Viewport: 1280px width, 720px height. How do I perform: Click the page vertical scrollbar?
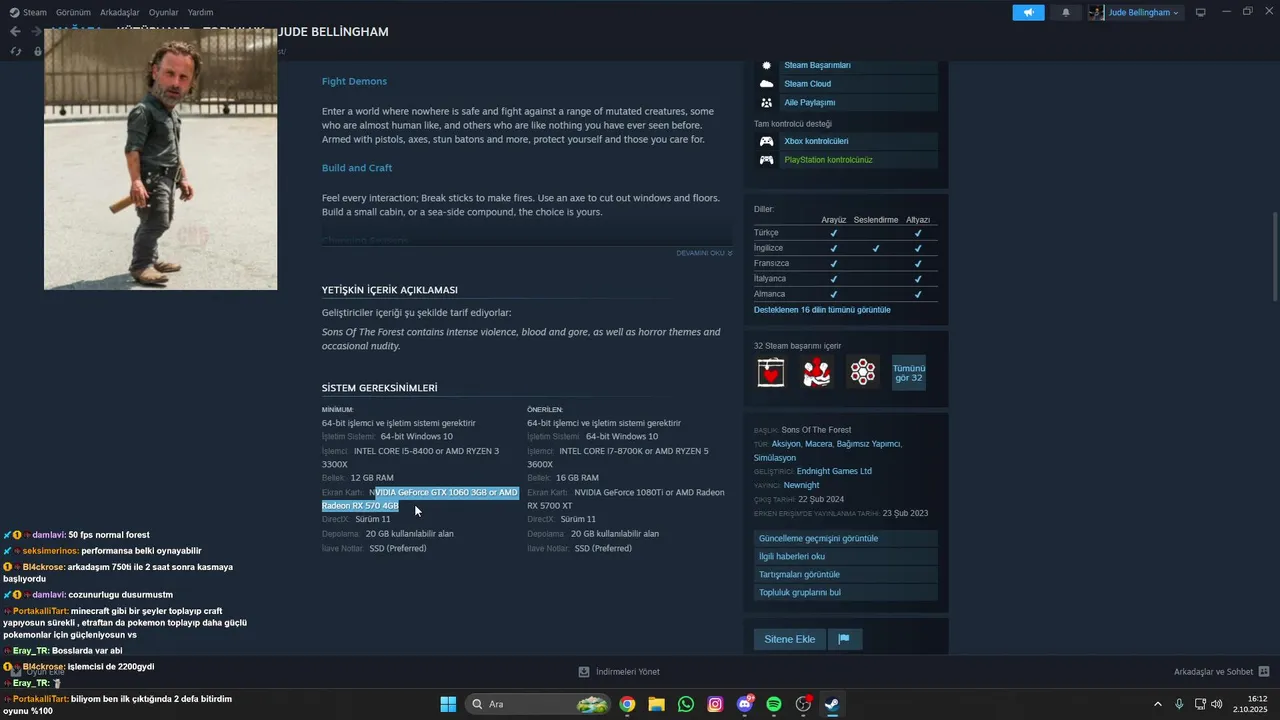1274,256
